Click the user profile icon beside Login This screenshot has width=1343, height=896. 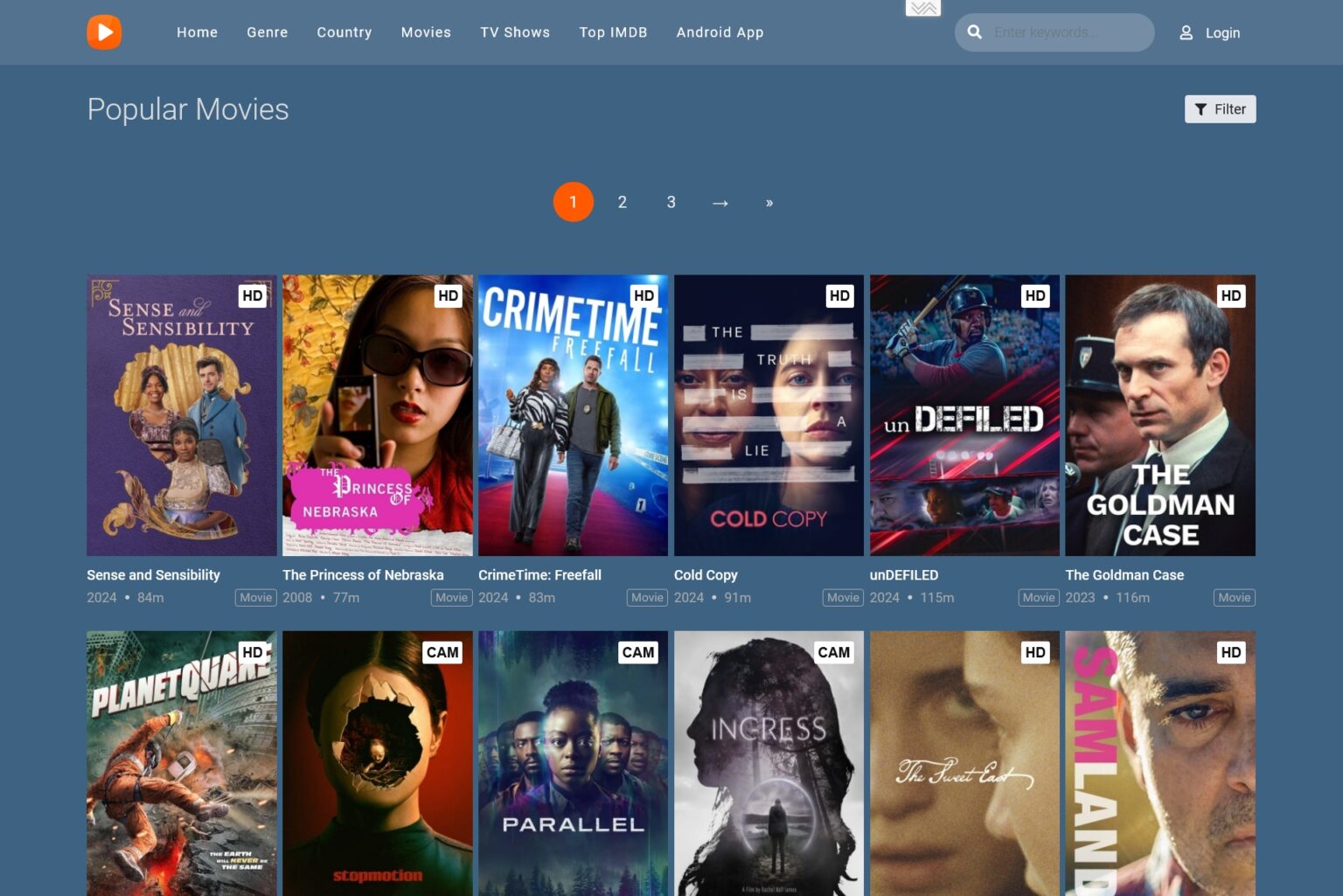pyautogui.click(x=1186, y=32)
